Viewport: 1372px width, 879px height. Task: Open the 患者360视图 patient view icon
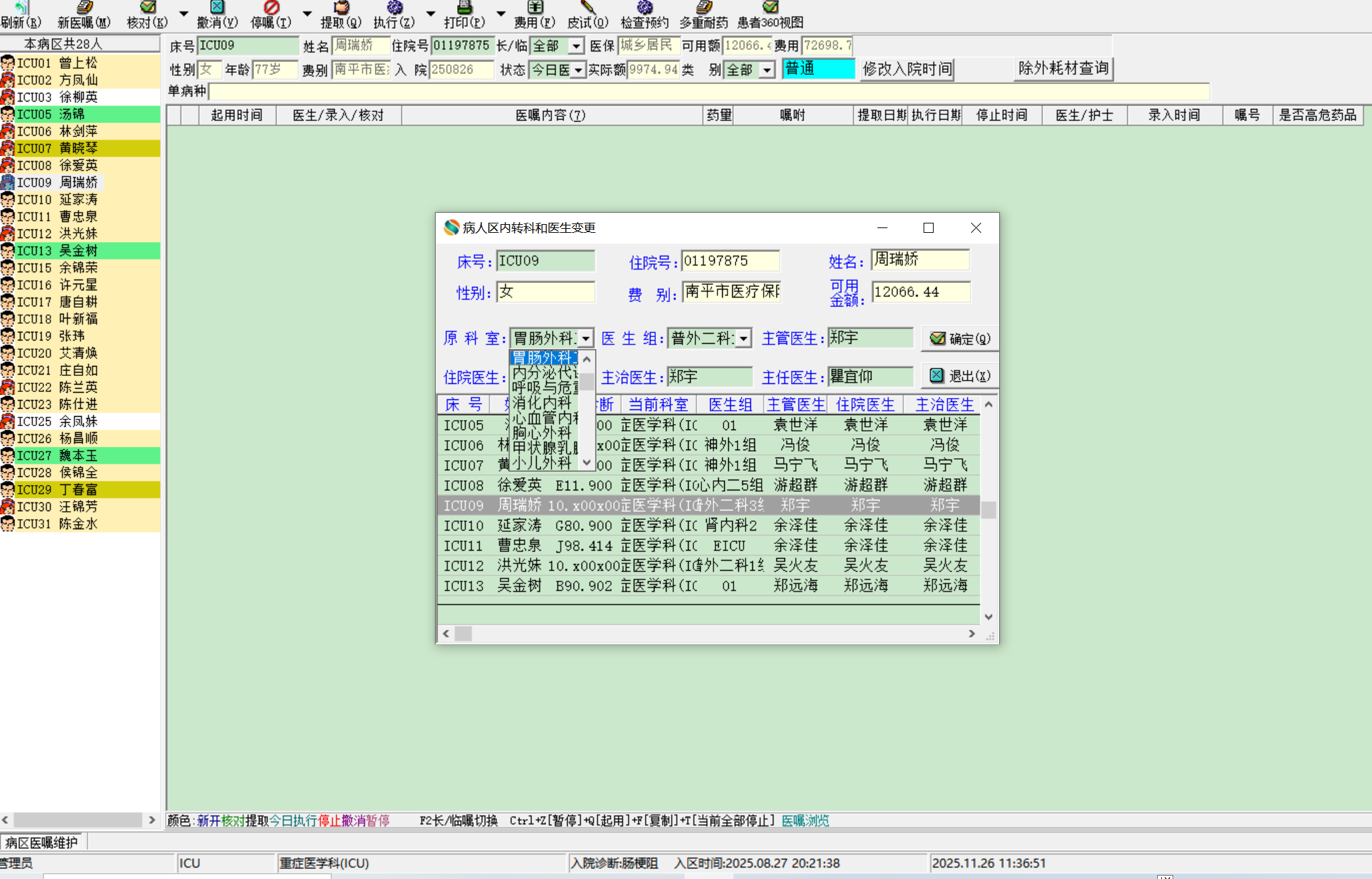coord(770,8)
